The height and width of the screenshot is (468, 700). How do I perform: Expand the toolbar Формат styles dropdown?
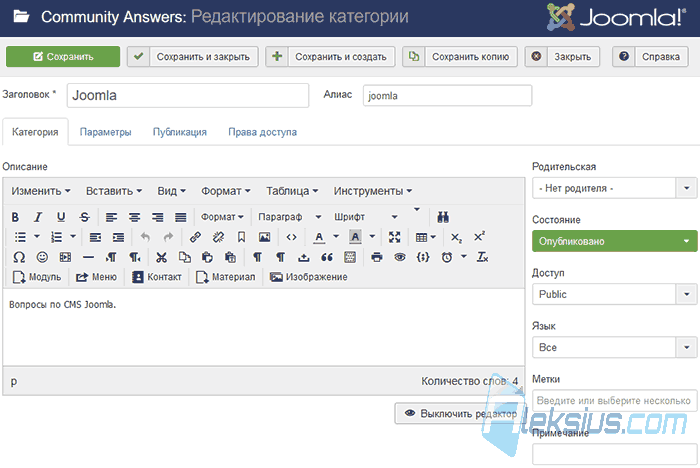tap(222, 217)
